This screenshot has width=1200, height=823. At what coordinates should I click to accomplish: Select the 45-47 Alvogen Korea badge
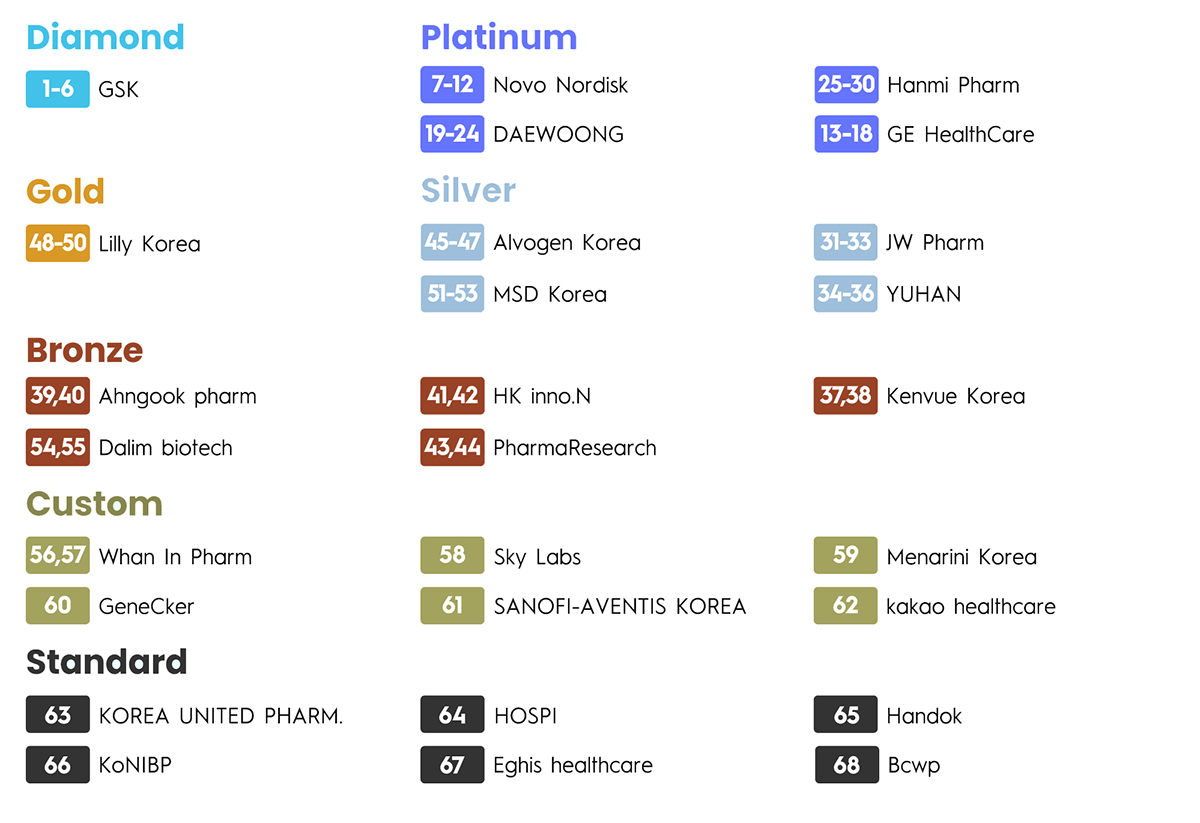pyautogui.click(x=452, y=243)
